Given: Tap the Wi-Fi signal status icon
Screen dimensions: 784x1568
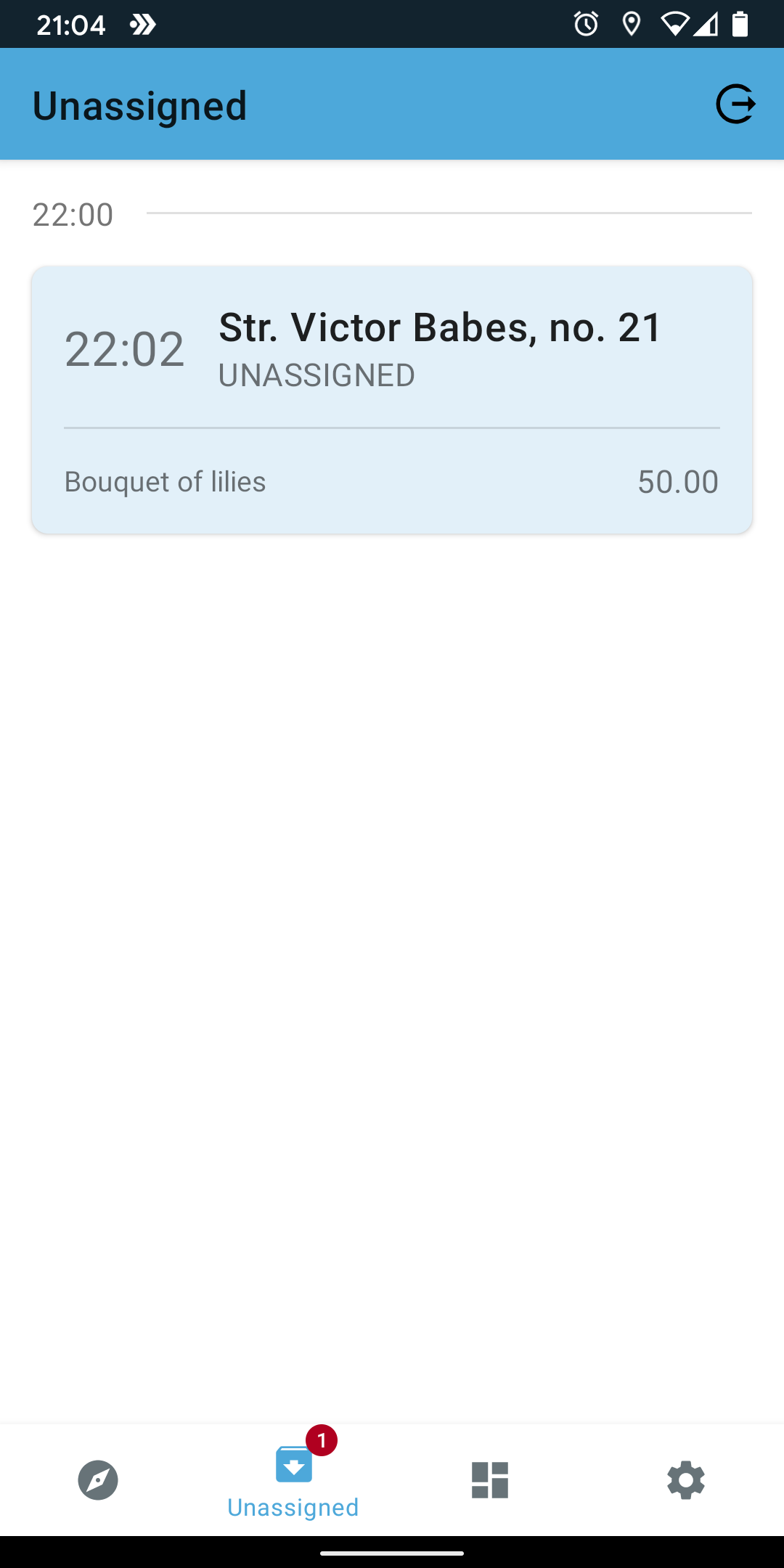Looking at the screenshot, I should (674, 25).
